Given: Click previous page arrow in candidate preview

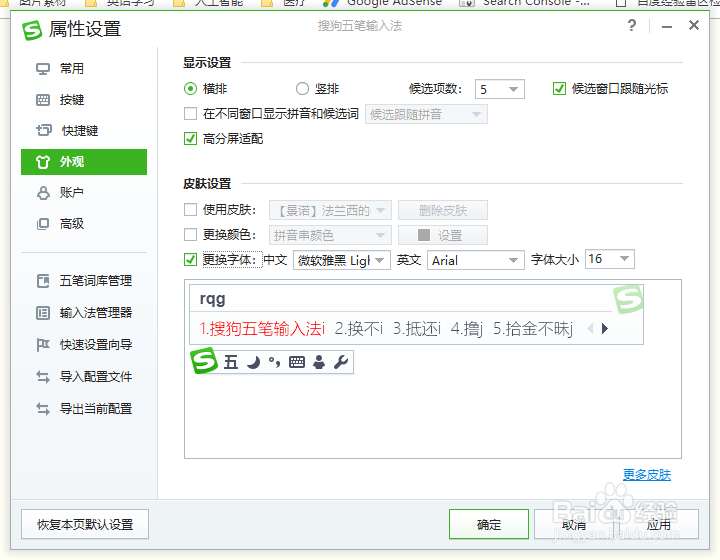Looking at the screenshot, I should click(x=591, y=329).
